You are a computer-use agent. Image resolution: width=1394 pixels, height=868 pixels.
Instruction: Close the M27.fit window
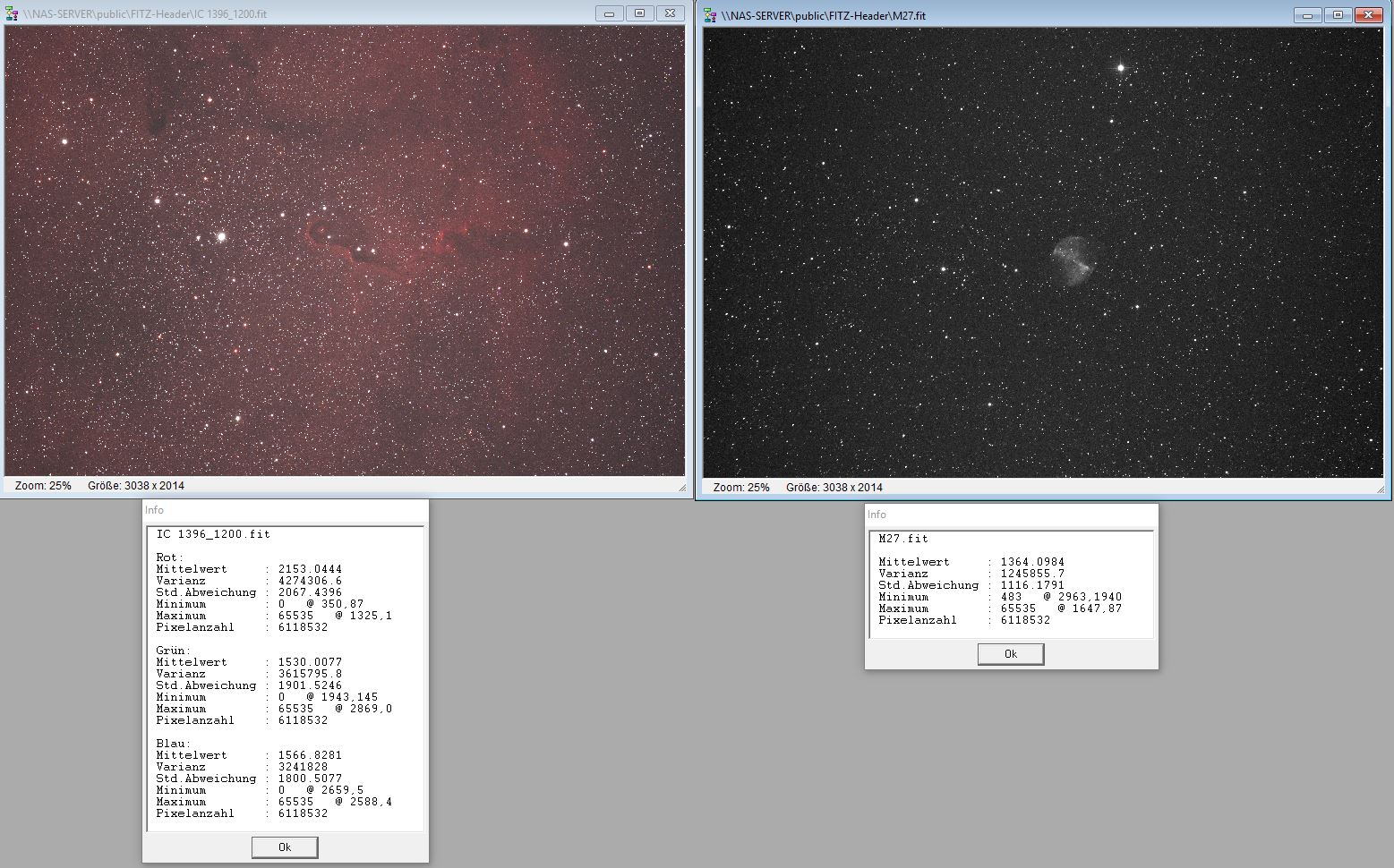(1368, 15)
